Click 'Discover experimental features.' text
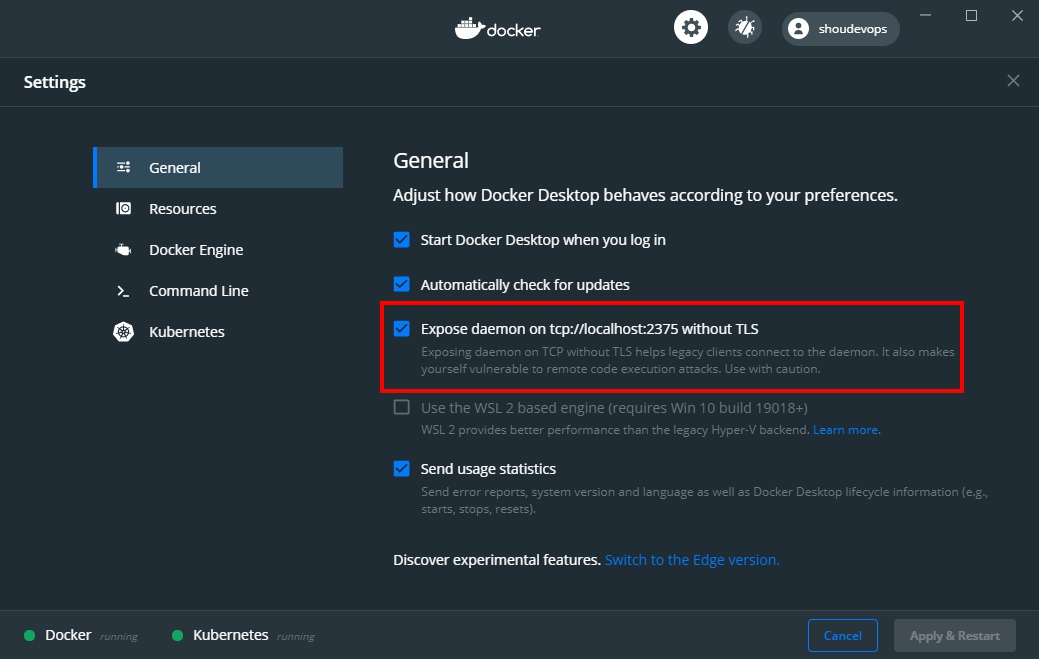This screenshot has height=659, width=1039. pos(497,560)
